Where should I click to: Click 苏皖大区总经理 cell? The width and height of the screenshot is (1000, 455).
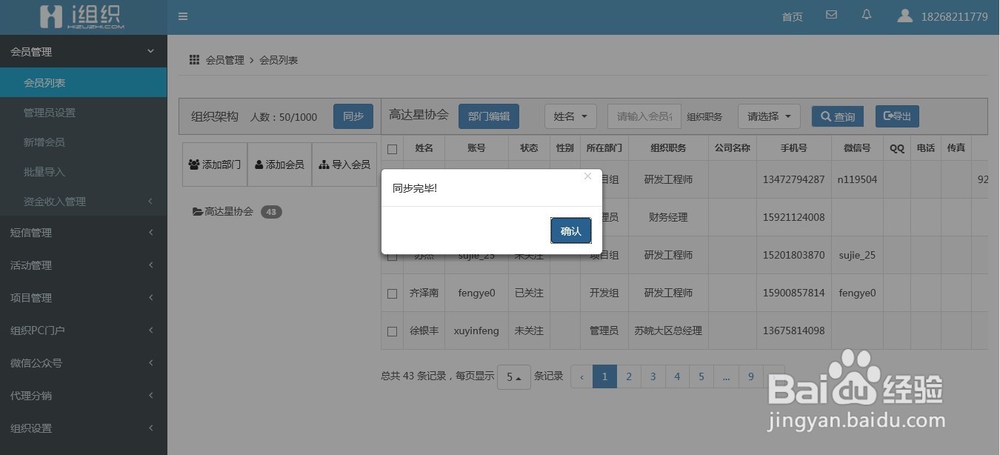(x=668, y=331)
